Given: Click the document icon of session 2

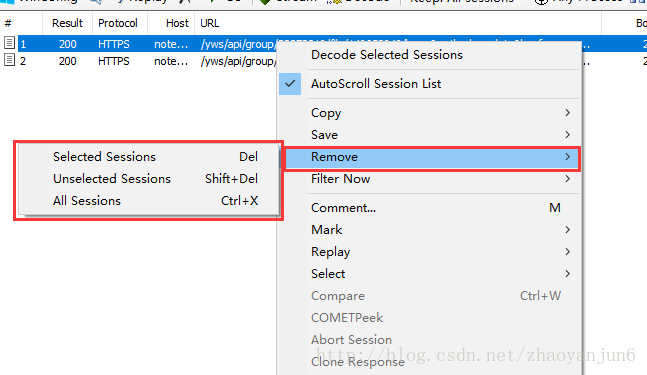Looking at the screenshot, I should point(9,60).
